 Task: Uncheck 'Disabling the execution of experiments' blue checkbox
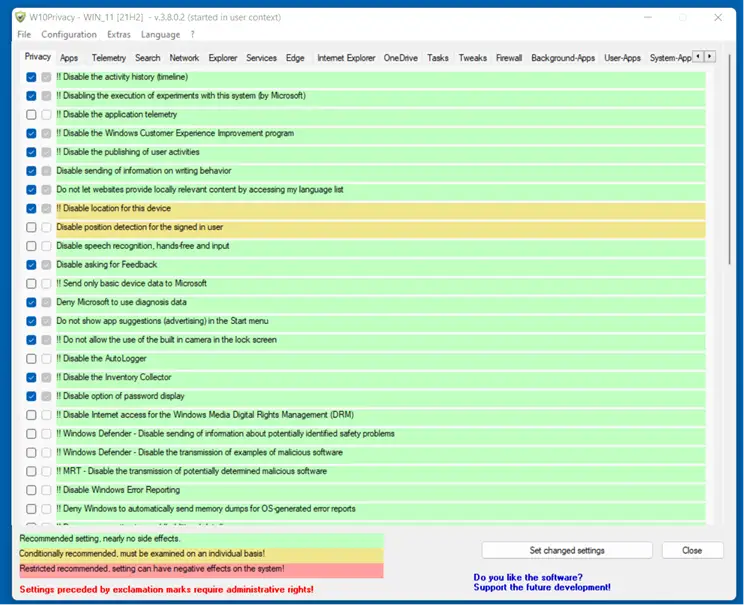(31, 96)
